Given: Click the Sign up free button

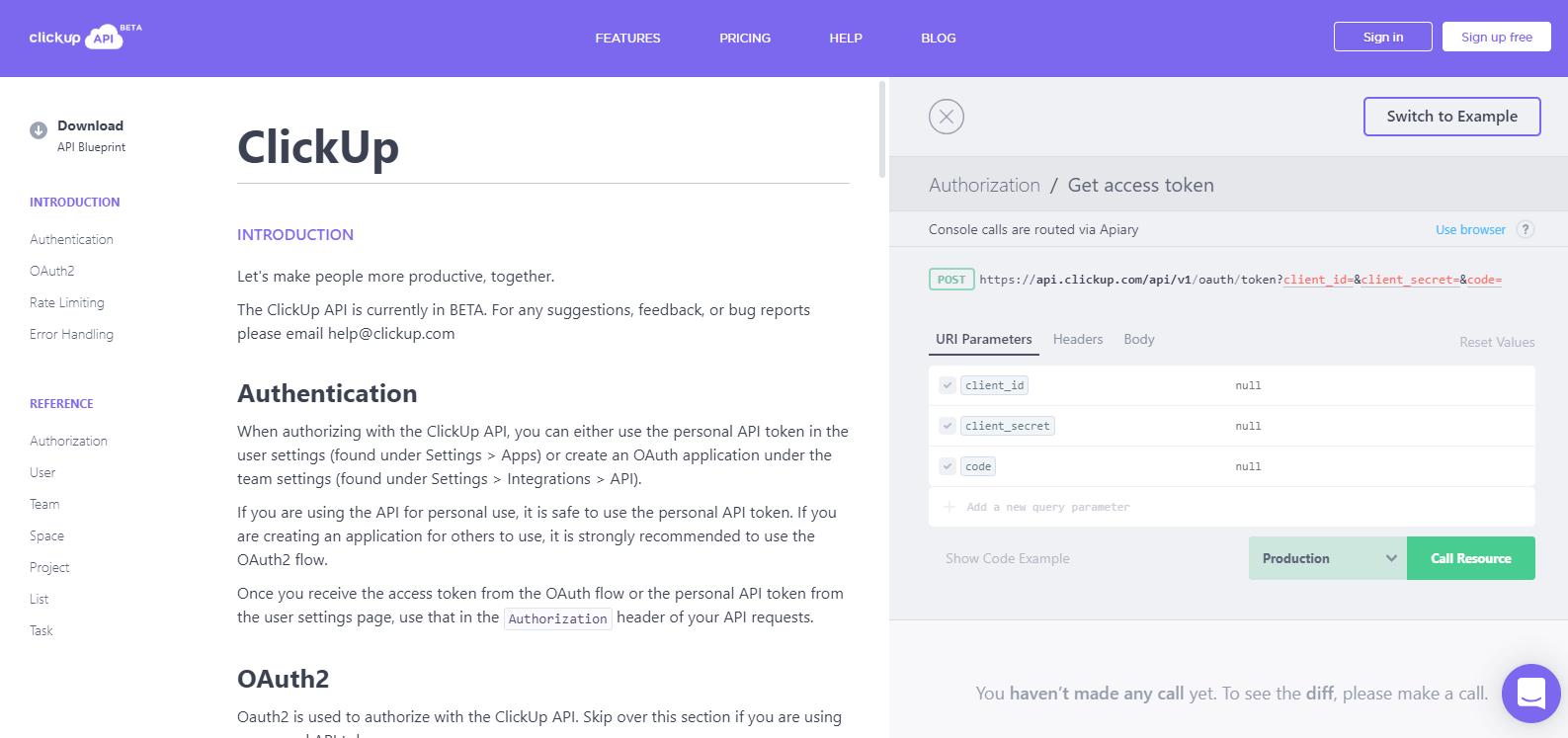Looking at the screenshot, I should (1495, 36).
